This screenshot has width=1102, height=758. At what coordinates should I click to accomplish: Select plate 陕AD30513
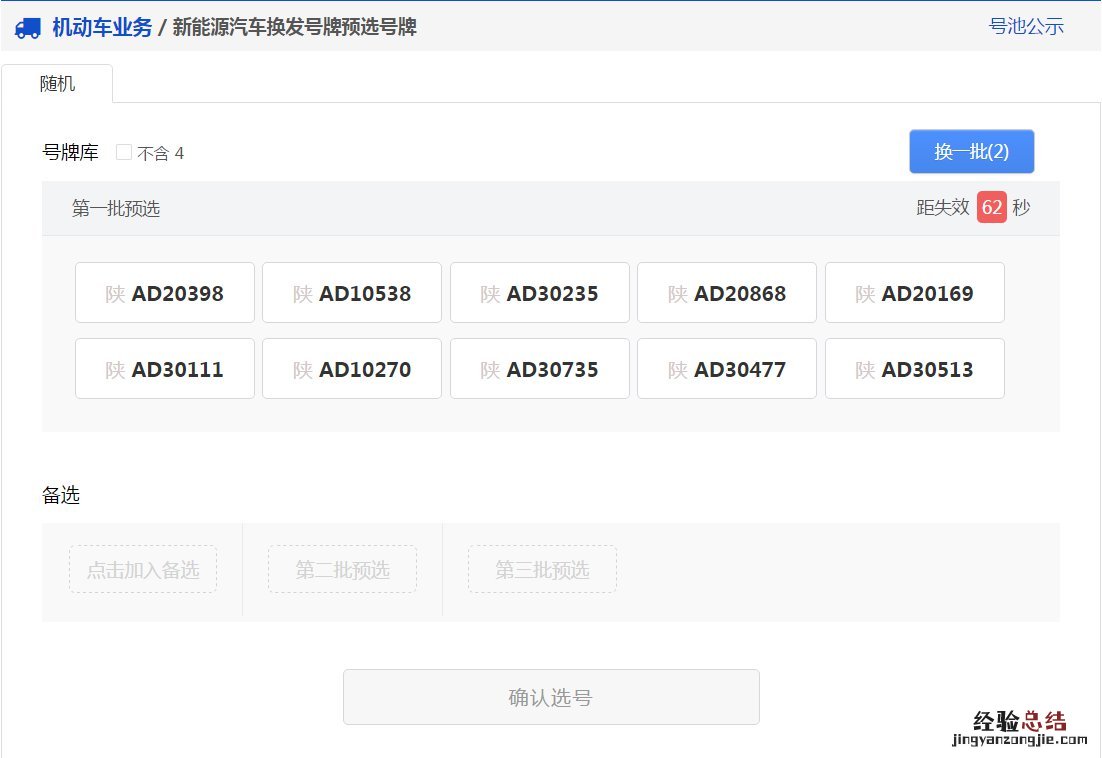click(x=914, y=368)
